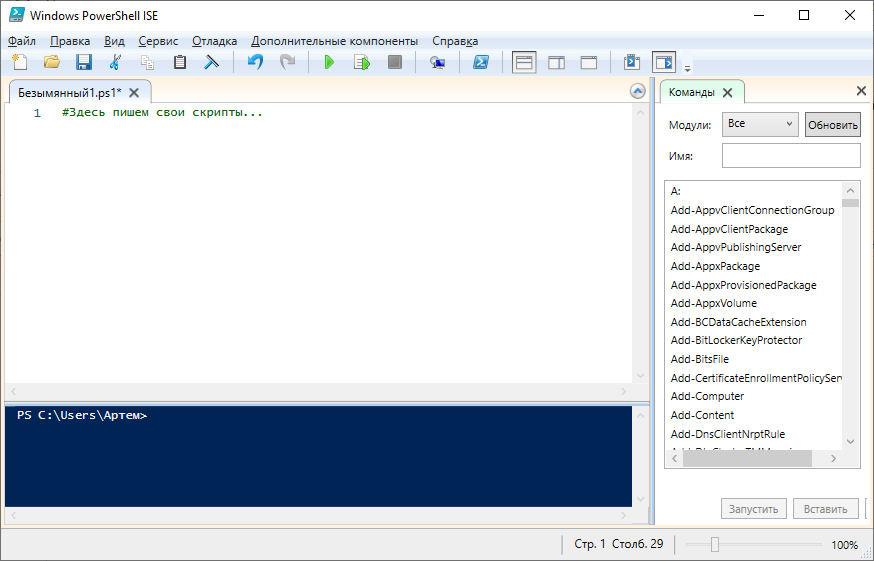The height and width of the screenshot is (561, 874).
Task: Open the Справка menu
Action: pos(455,41)
